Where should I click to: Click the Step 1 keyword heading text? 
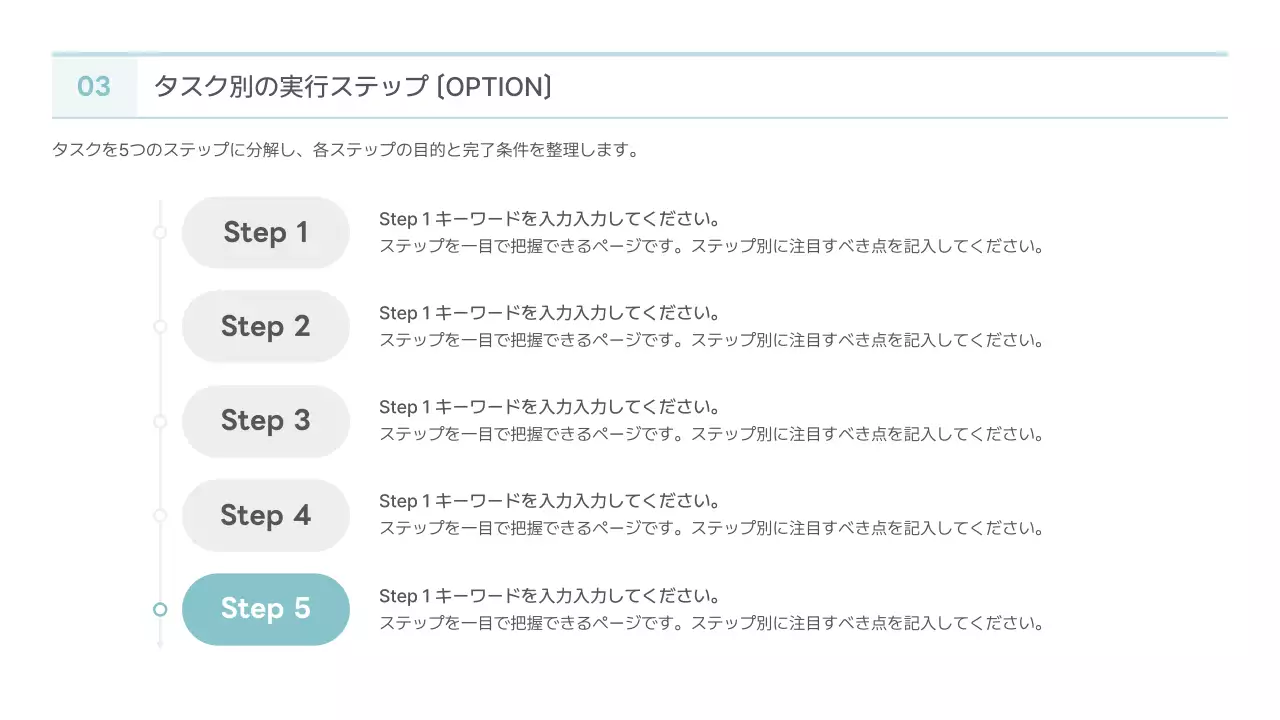549,219
